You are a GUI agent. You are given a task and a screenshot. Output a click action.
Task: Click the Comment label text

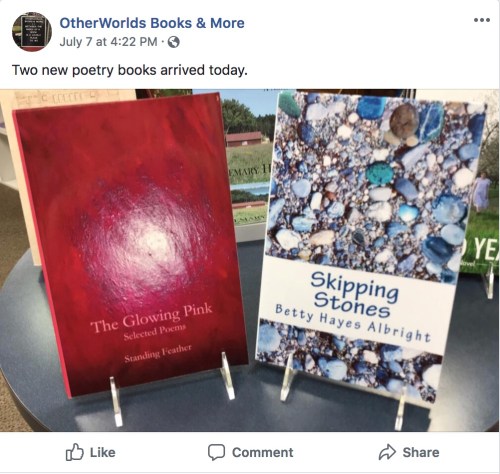pos(263,452)
